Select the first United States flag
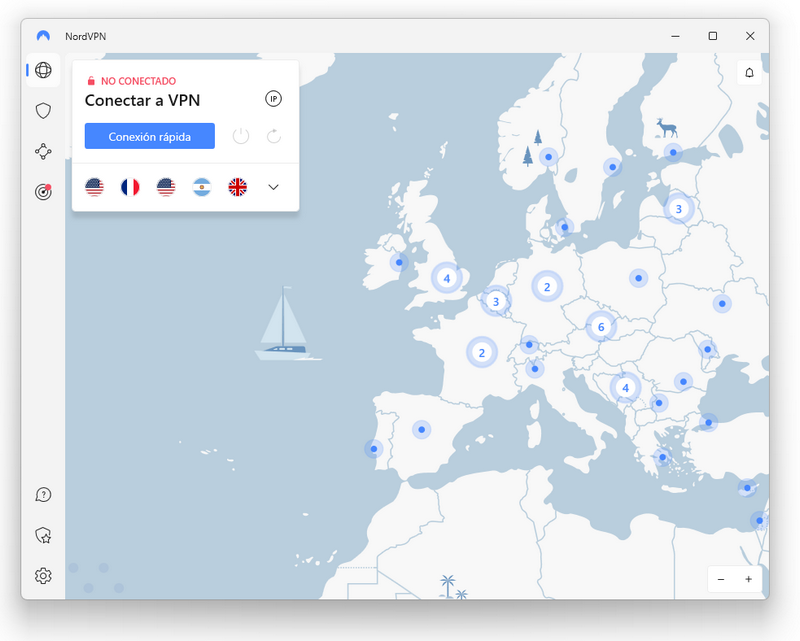 [x=94, y=187]
